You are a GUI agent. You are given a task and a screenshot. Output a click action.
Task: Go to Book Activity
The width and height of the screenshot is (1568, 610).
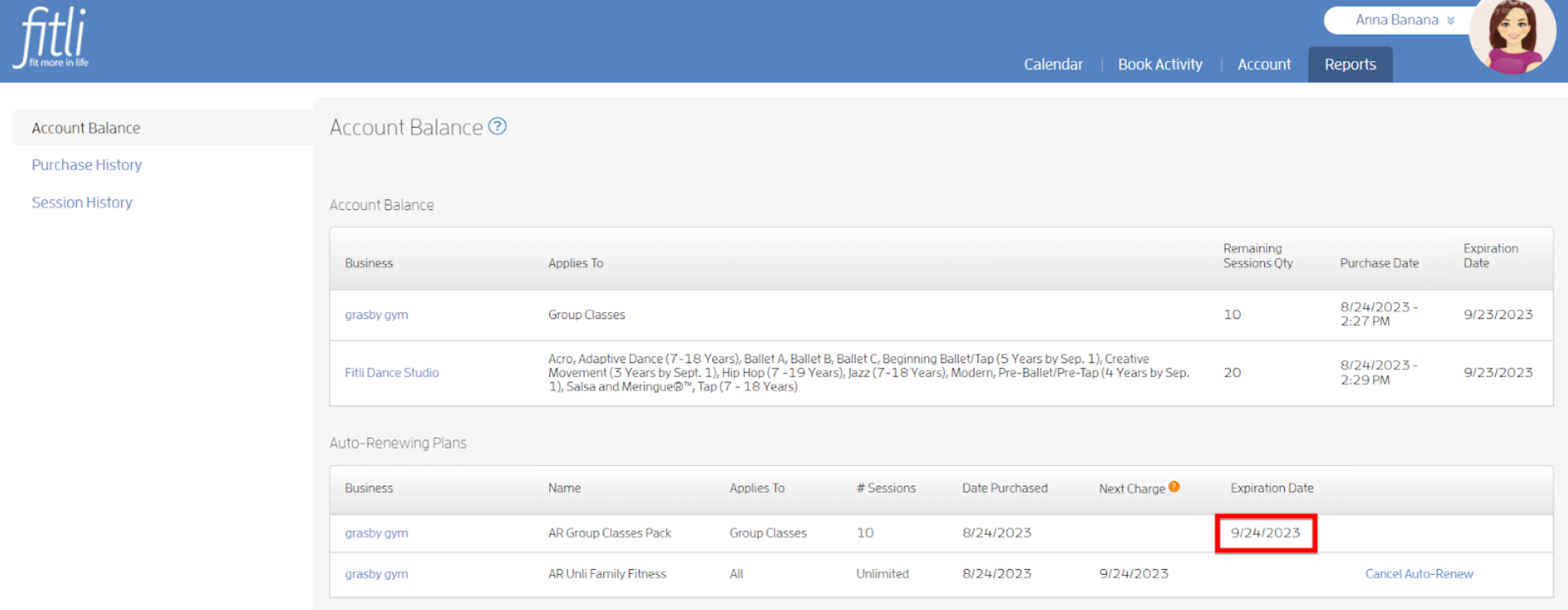point(1160,64)
